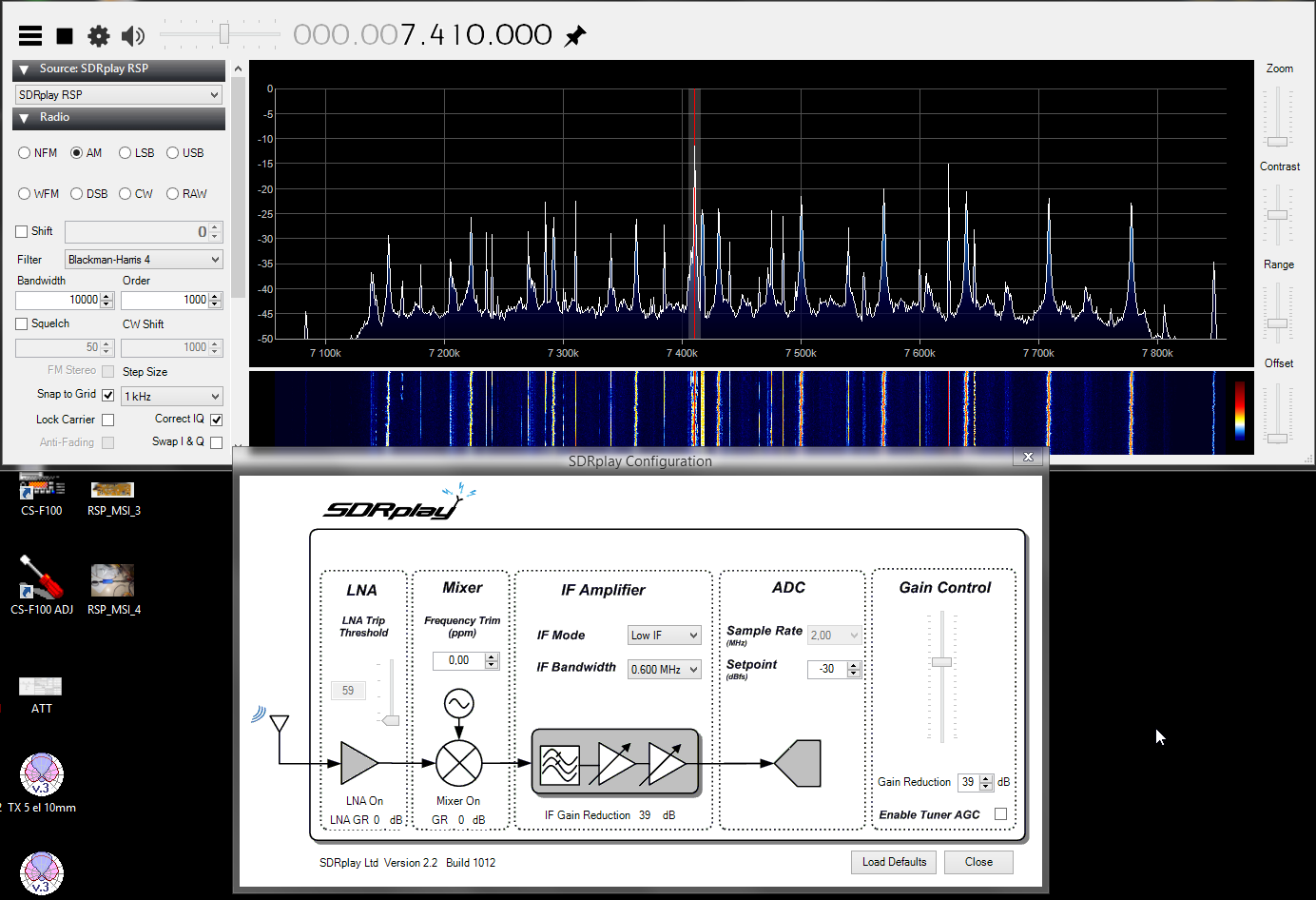This screenshot has width=1316, height=900.
Task: Open the Sample Rate dropdown
Action: click(x=835, y=636)
